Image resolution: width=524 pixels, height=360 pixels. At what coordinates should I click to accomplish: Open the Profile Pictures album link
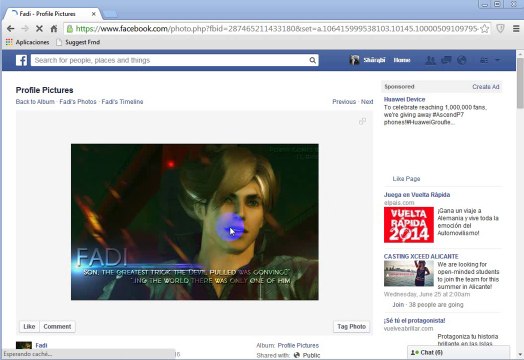pyautogui.click(x=298, y=345)
